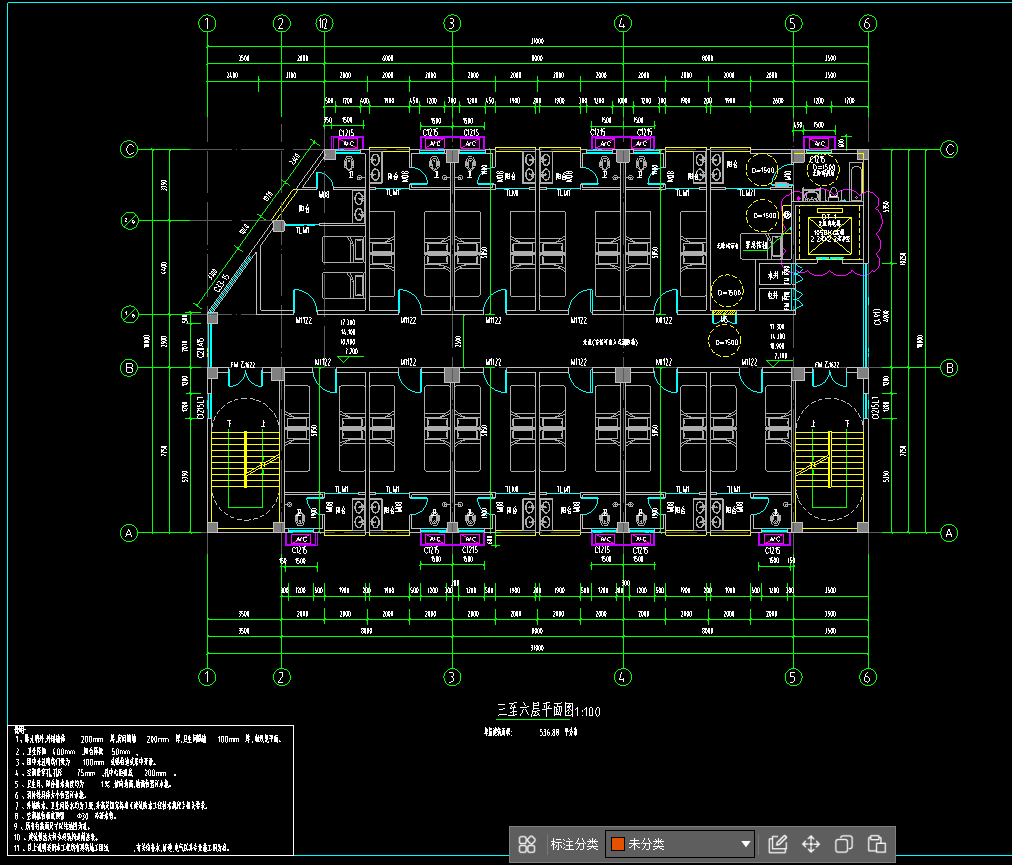Click the yellow staircase on the left side

tap(243, 460)
